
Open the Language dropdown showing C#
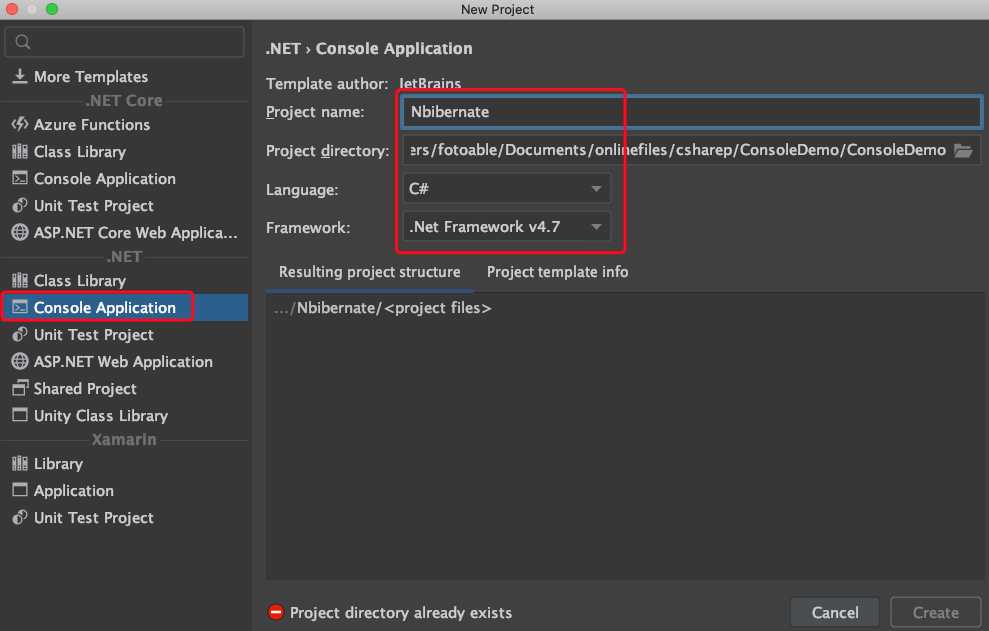click(506, 189)
